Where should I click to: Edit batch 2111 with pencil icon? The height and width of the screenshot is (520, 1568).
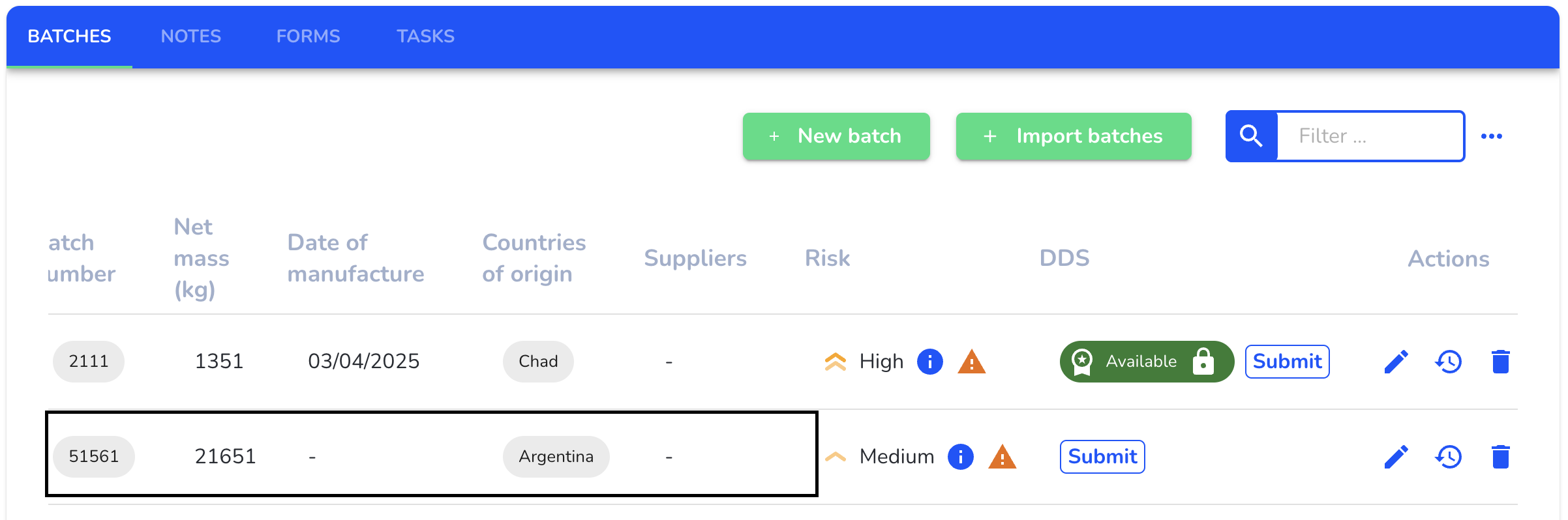1396,362
